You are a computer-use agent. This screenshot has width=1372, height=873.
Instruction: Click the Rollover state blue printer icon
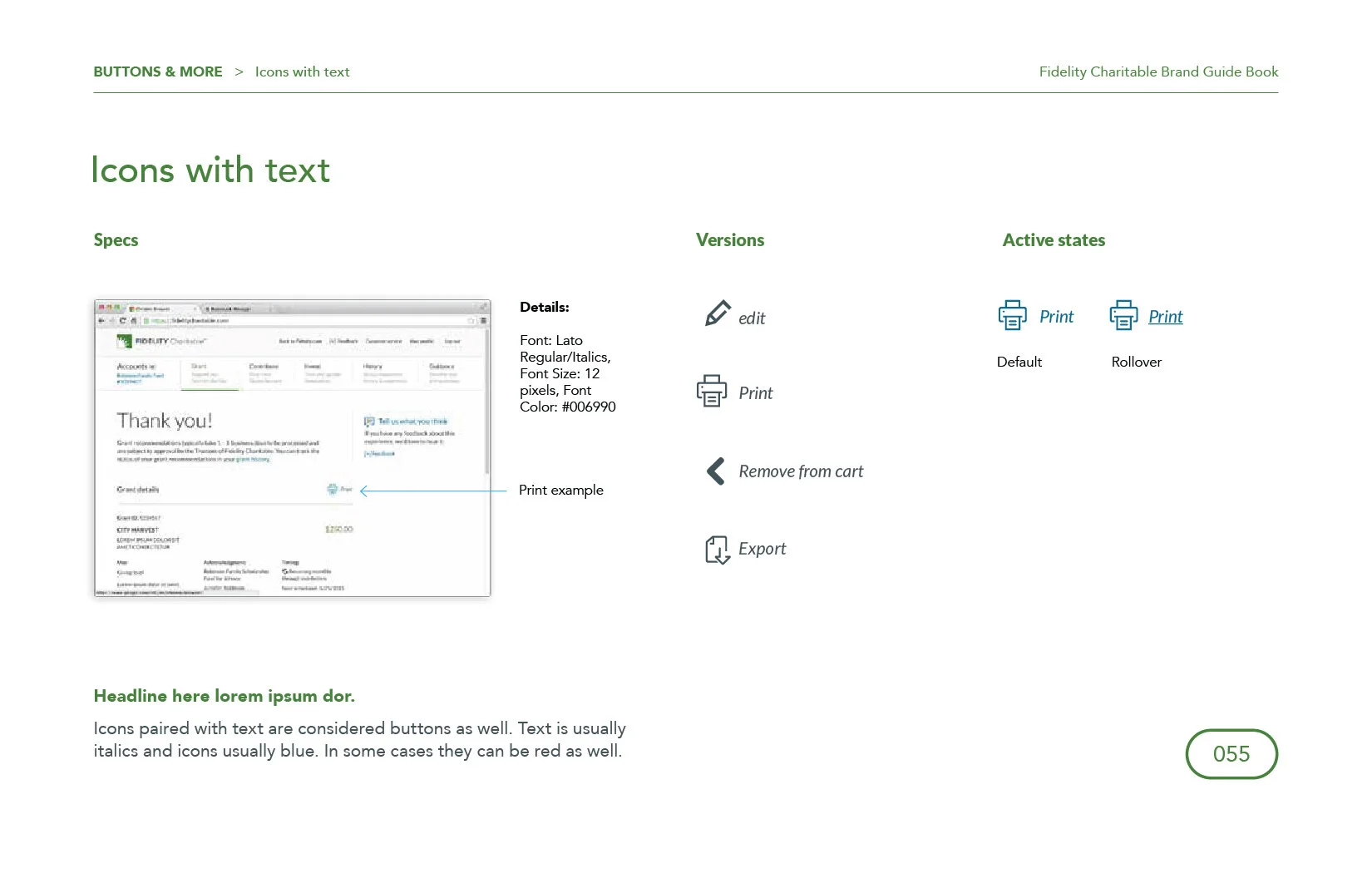click(1123, 315)
